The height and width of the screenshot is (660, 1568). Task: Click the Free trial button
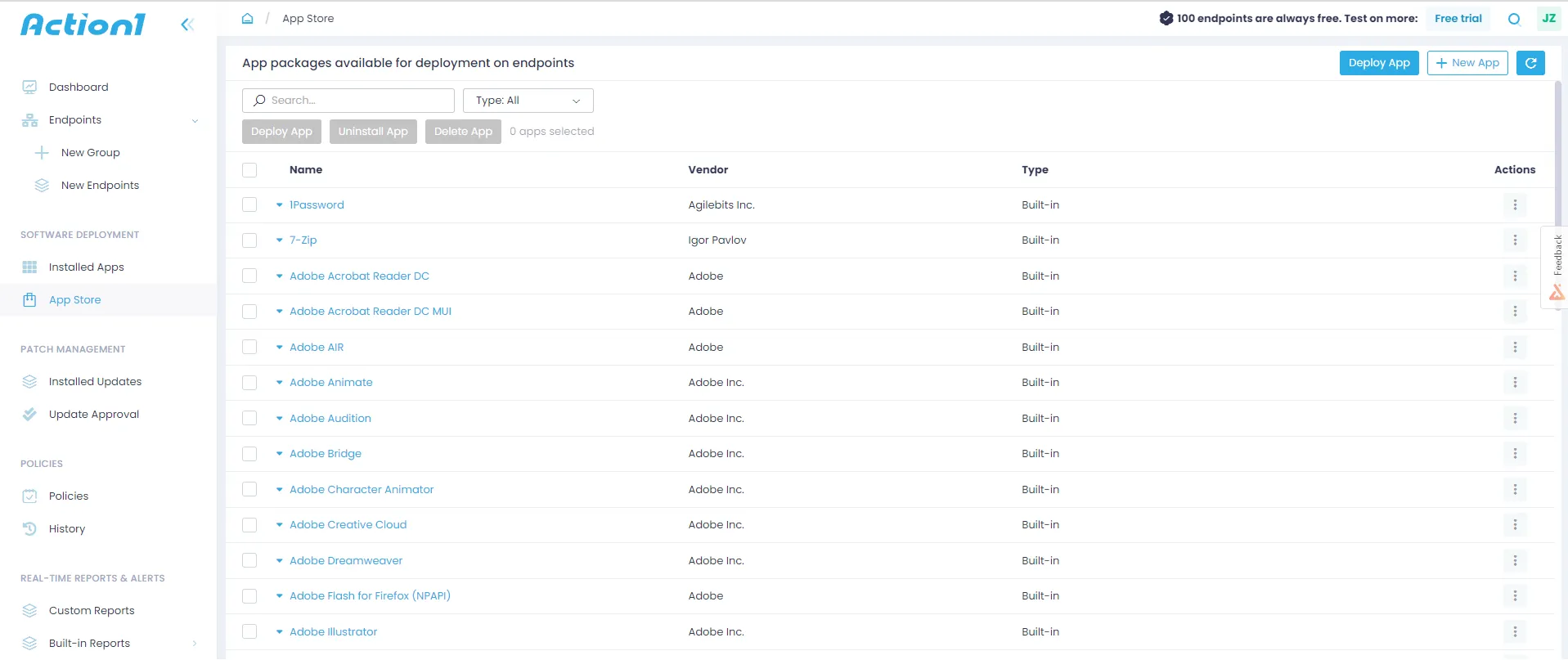tap(1458, 19)
